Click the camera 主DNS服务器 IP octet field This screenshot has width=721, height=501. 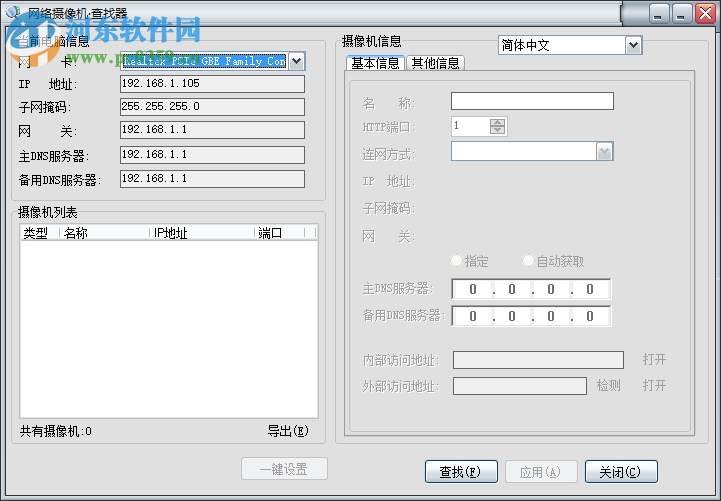point(532,289)
